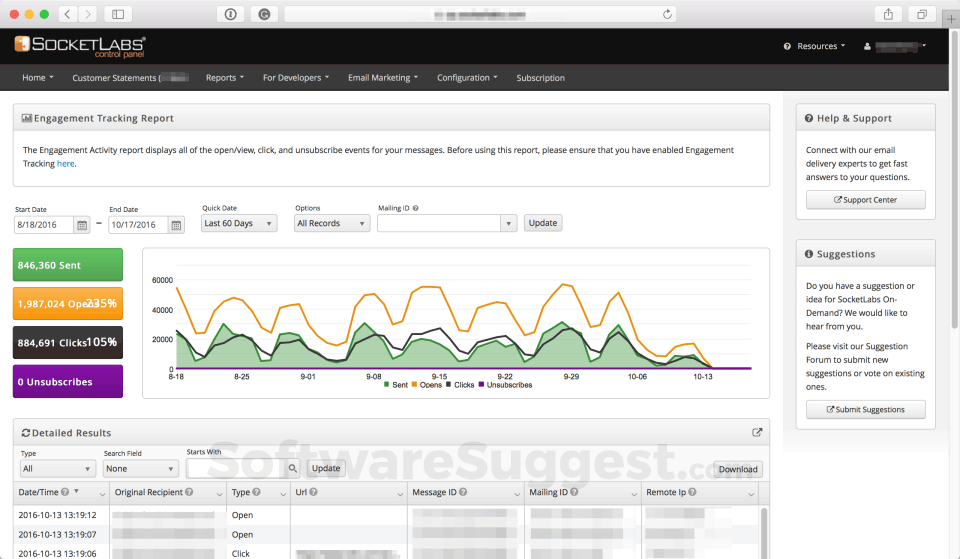The width and height of the screenshot is (960, 559).
Task: Open the For Developers menu
Action: pos(296,78)
